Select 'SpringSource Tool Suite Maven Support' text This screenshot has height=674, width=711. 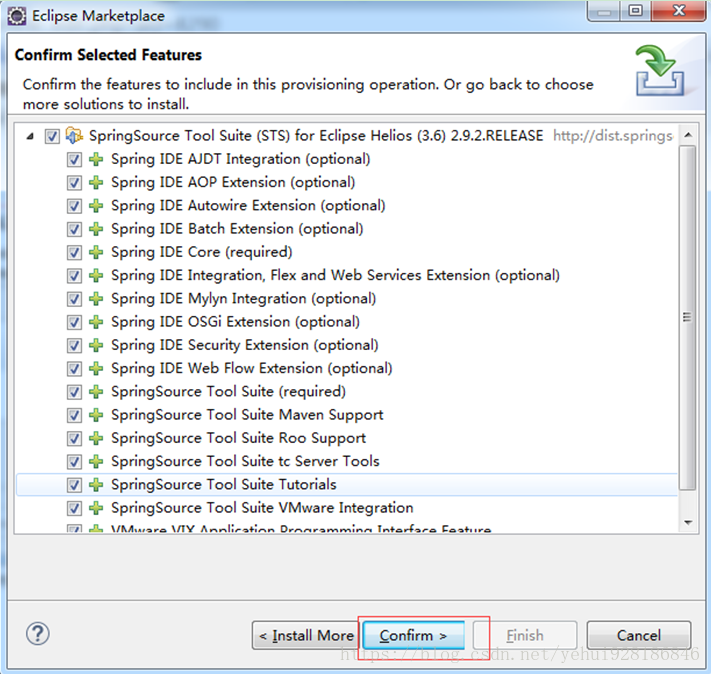point(247,415)
